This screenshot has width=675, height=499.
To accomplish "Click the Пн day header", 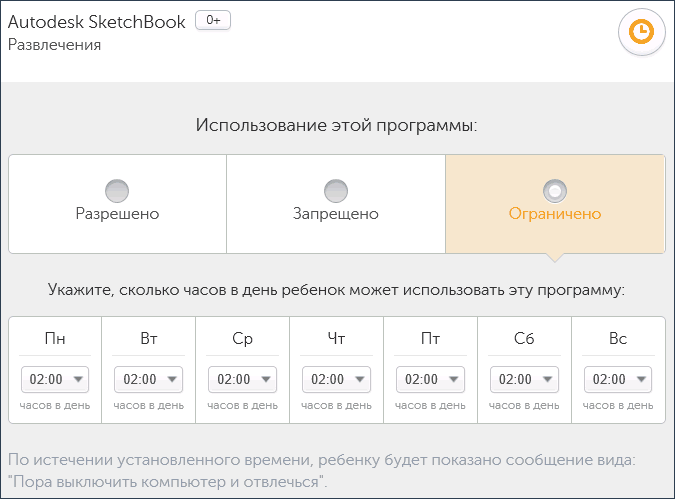I will 55,339.
